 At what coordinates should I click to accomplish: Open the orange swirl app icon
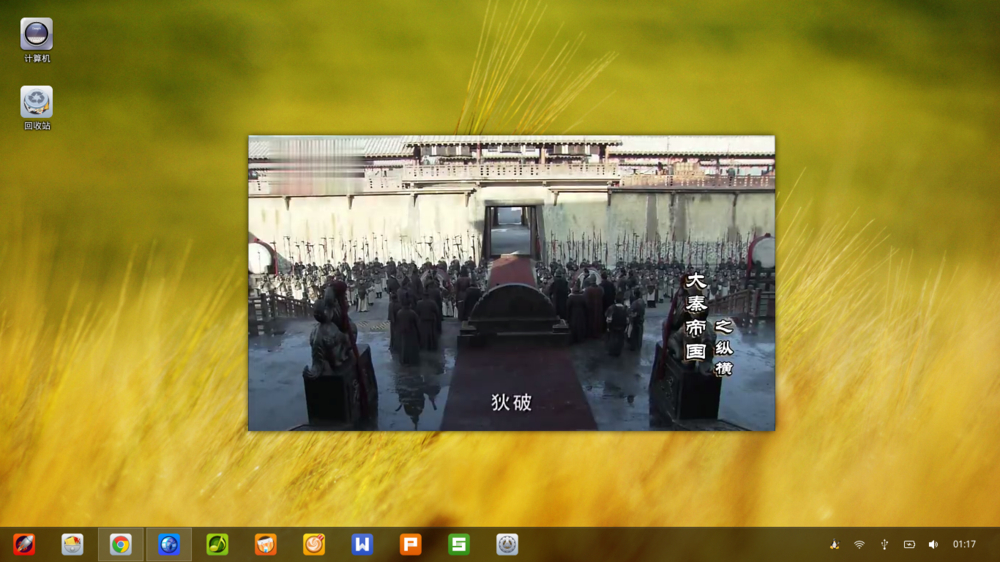[314, 544]
